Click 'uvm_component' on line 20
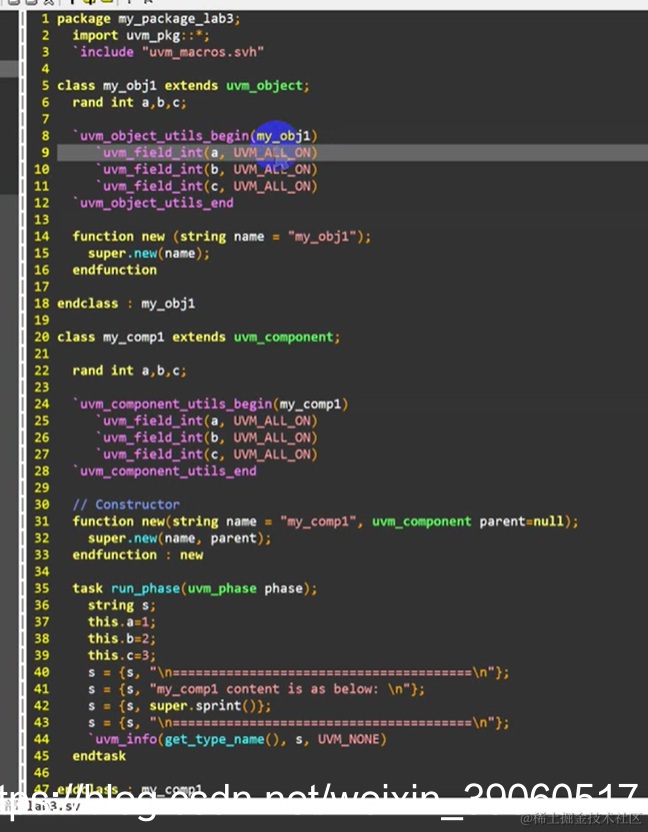Viewport: 648px width, 832px height. (x=283, y=337)
